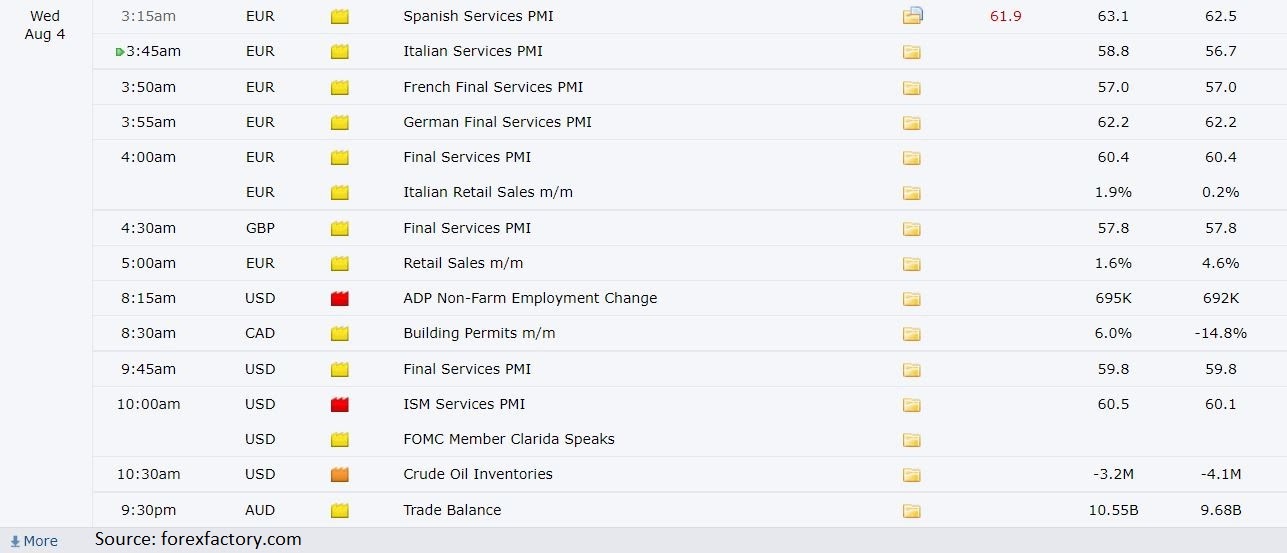Click the 61.9 actual value

[x=1005, y=16]
